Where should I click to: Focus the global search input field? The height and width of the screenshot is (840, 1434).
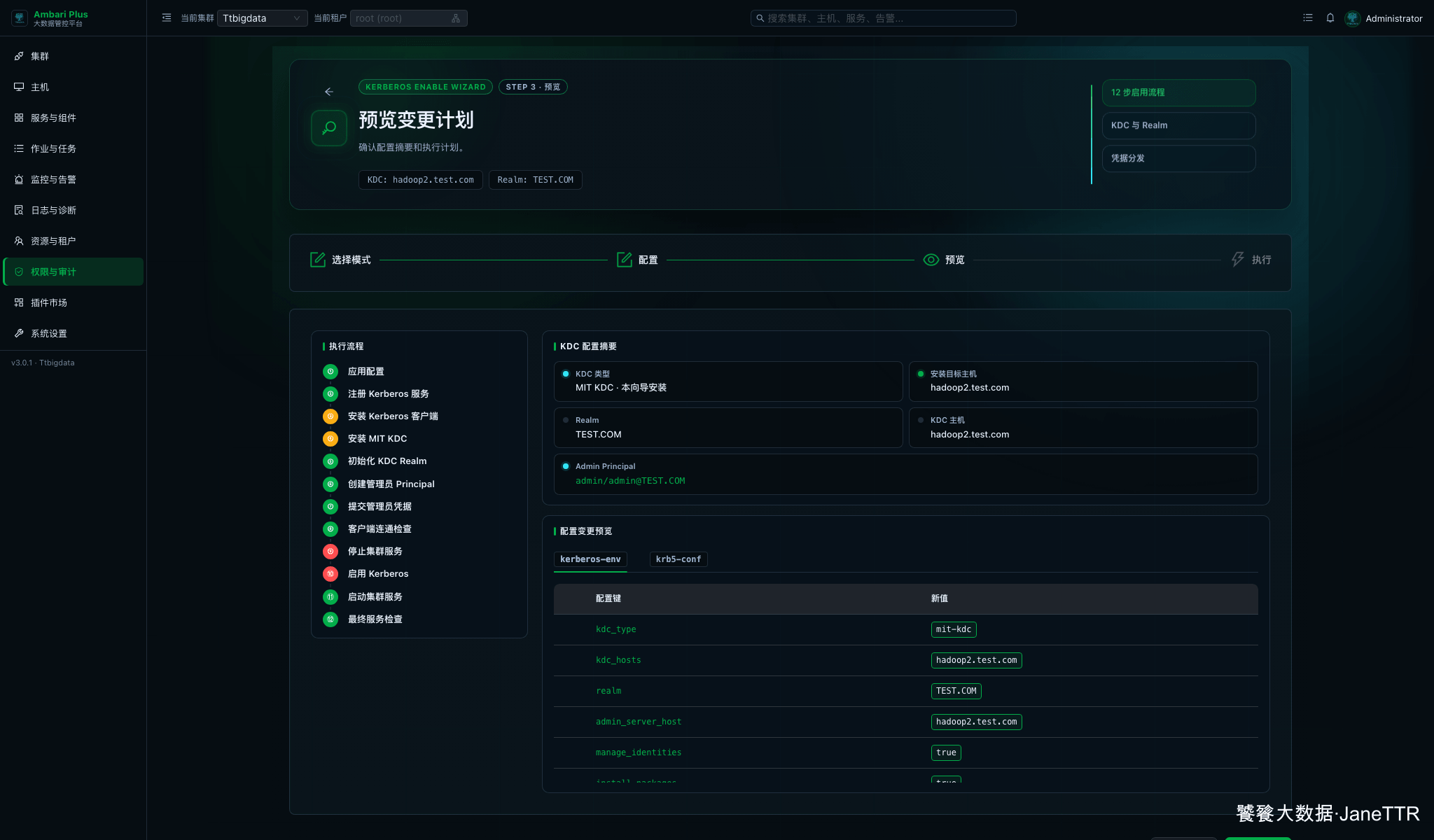coord(883,18)
